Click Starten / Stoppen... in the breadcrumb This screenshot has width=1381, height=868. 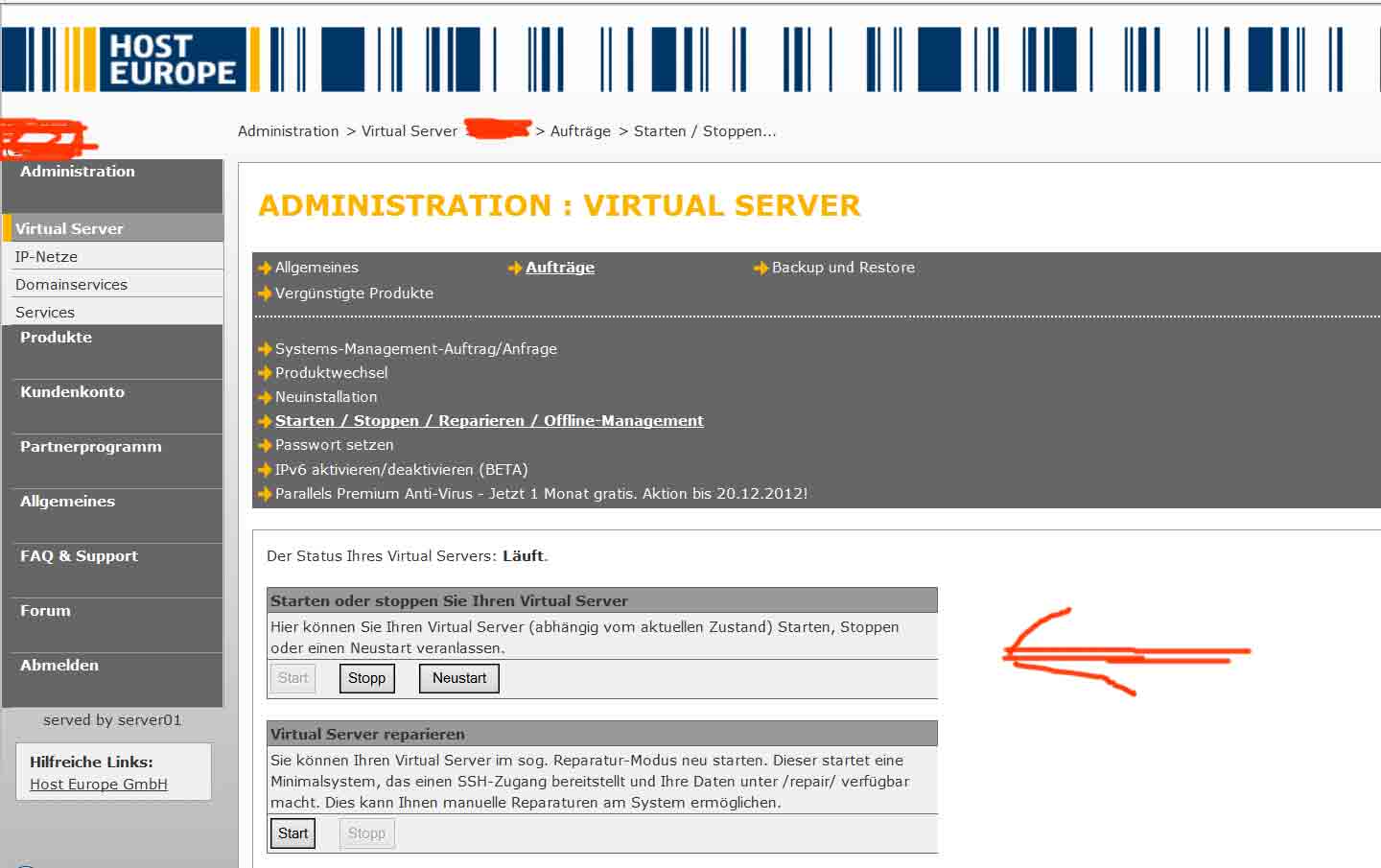705,131
